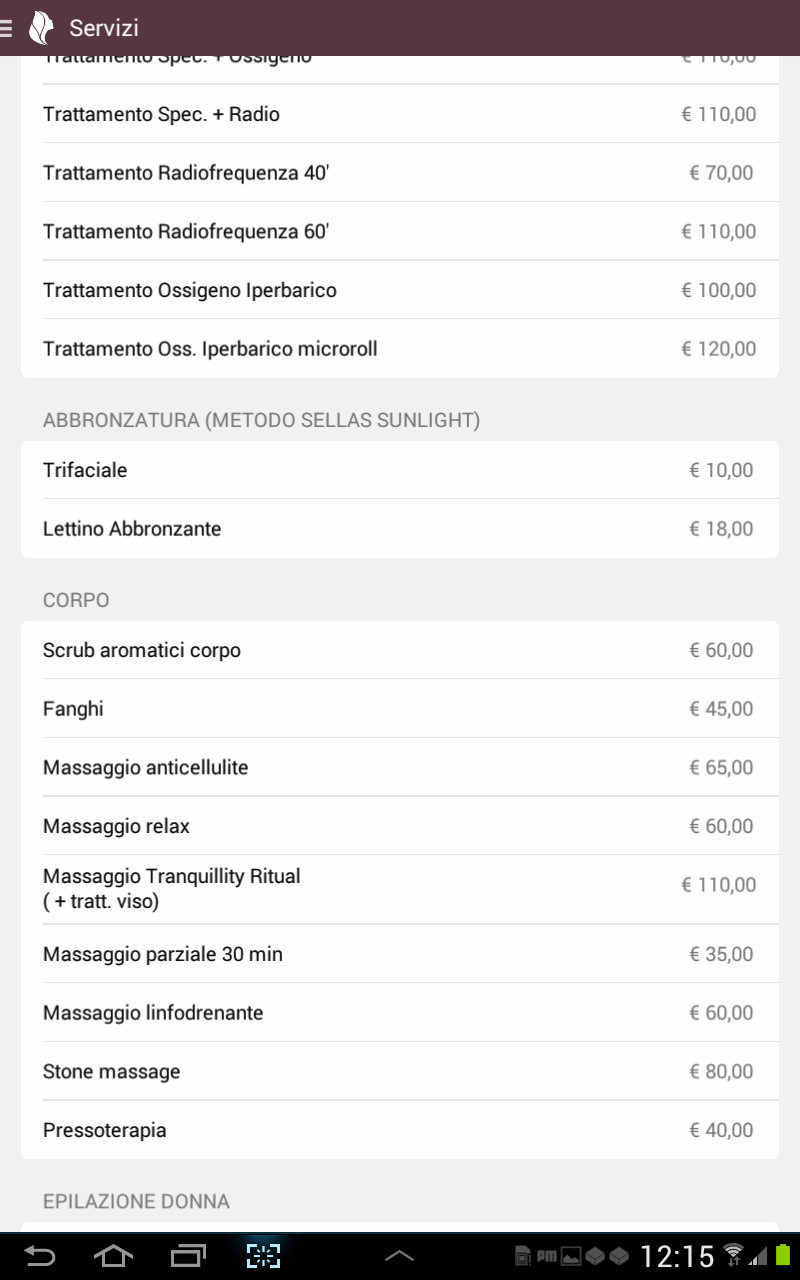Viewport: 800px width, 1280px height.
Task: Choose Massaggio anticellulite
Action: coord(399,768)
